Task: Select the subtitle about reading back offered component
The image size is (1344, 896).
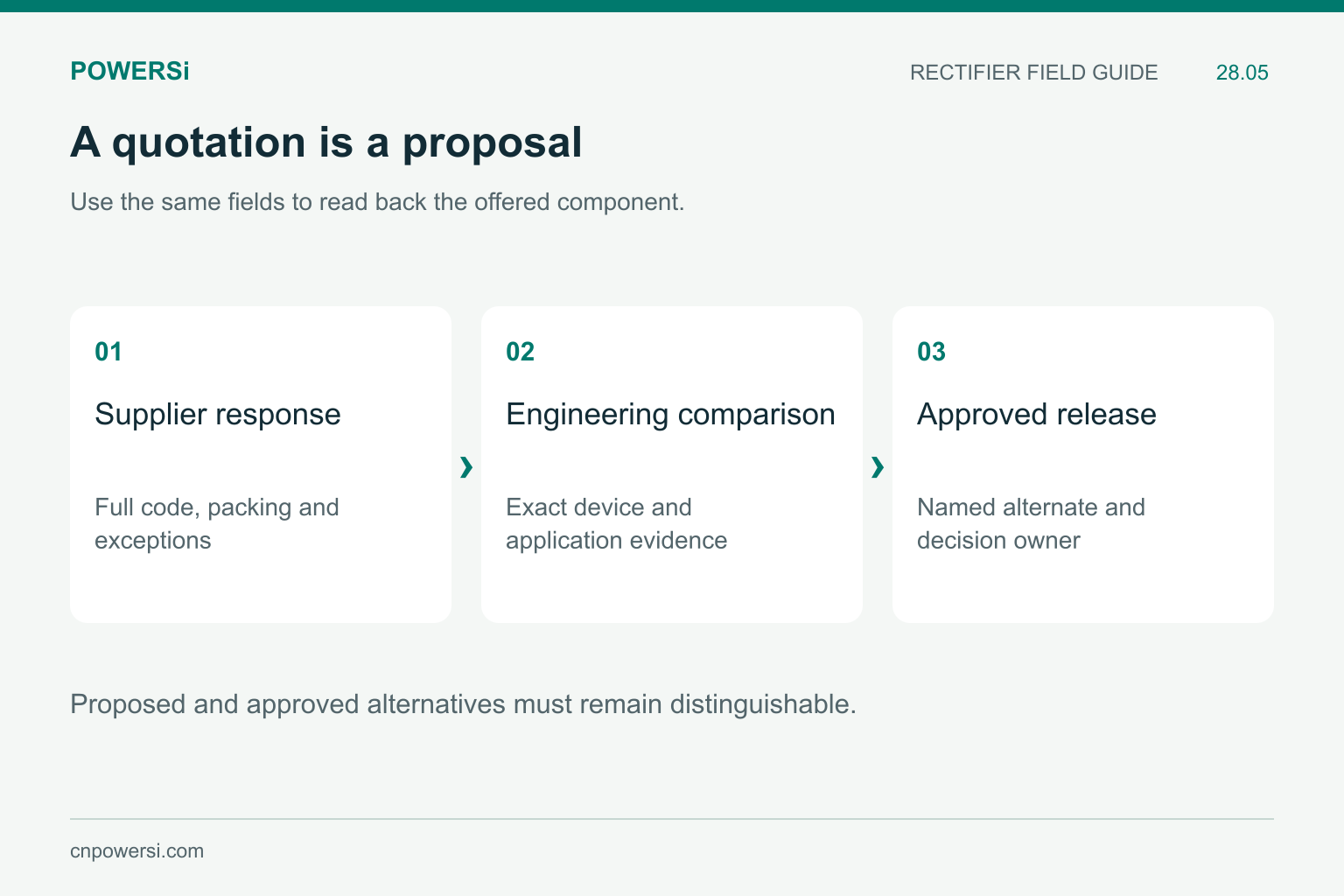Action: tap(377, 202)
